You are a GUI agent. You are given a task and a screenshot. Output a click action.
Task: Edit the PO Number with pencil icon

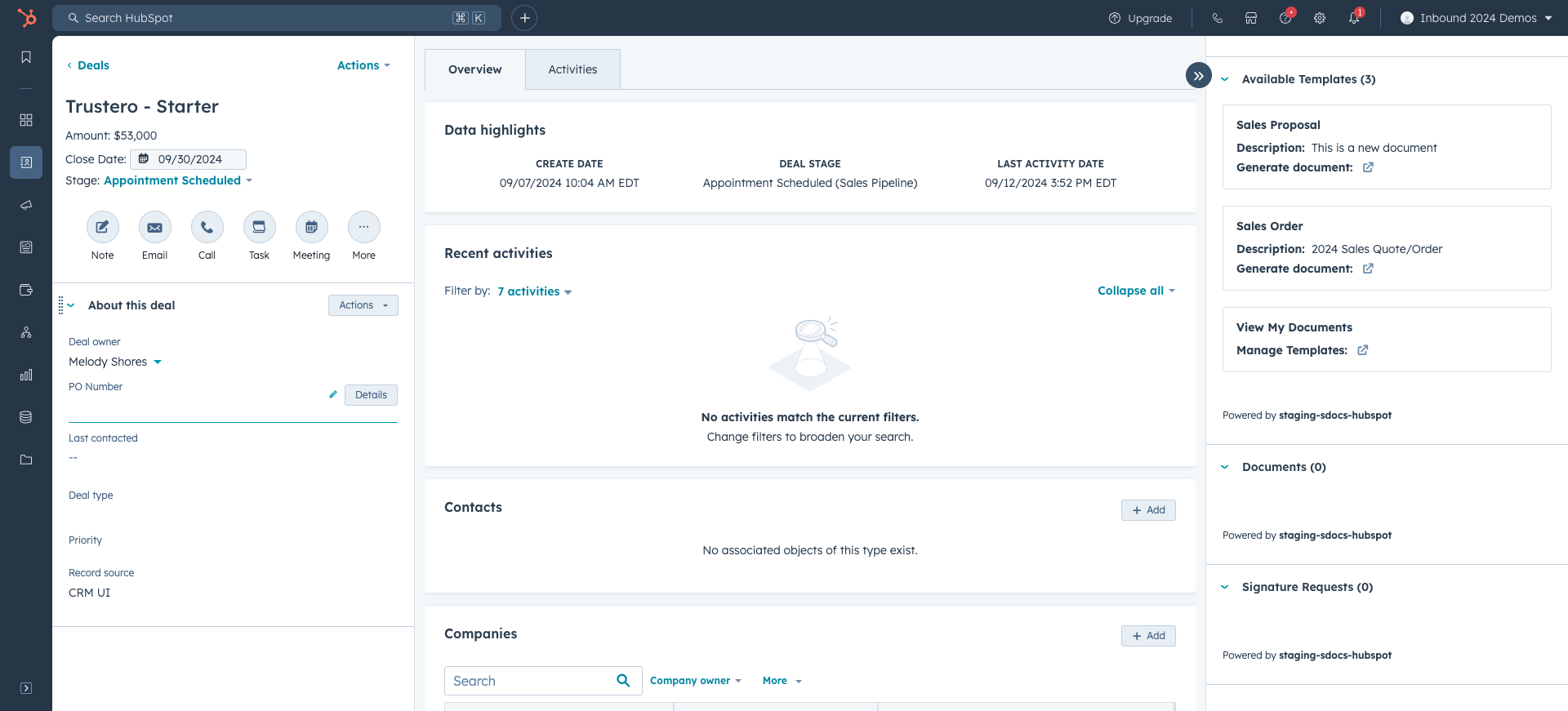(x=333, y=395)
